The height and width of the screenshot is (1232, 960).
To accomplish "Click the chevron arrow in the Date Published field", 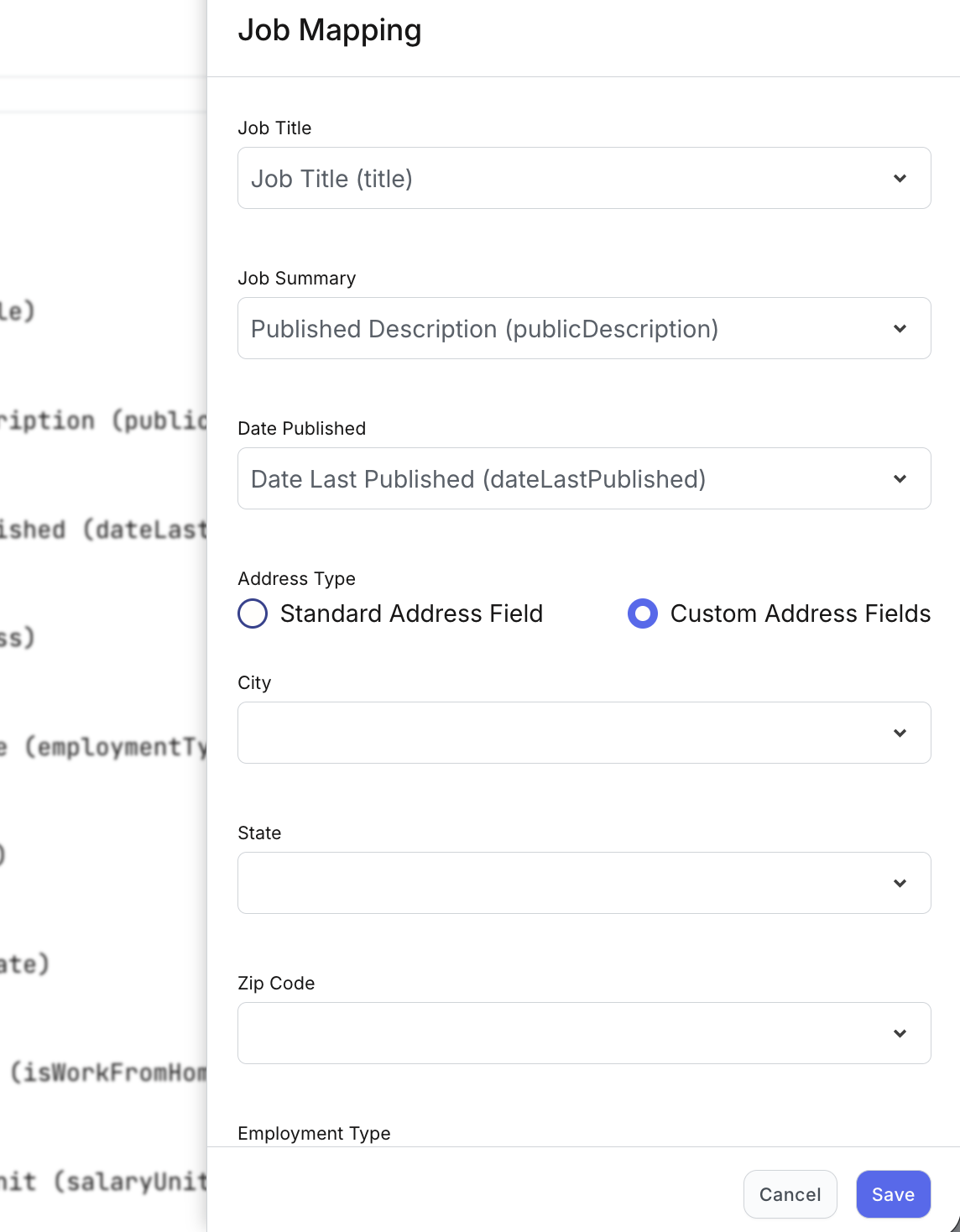I will (900, 479).
